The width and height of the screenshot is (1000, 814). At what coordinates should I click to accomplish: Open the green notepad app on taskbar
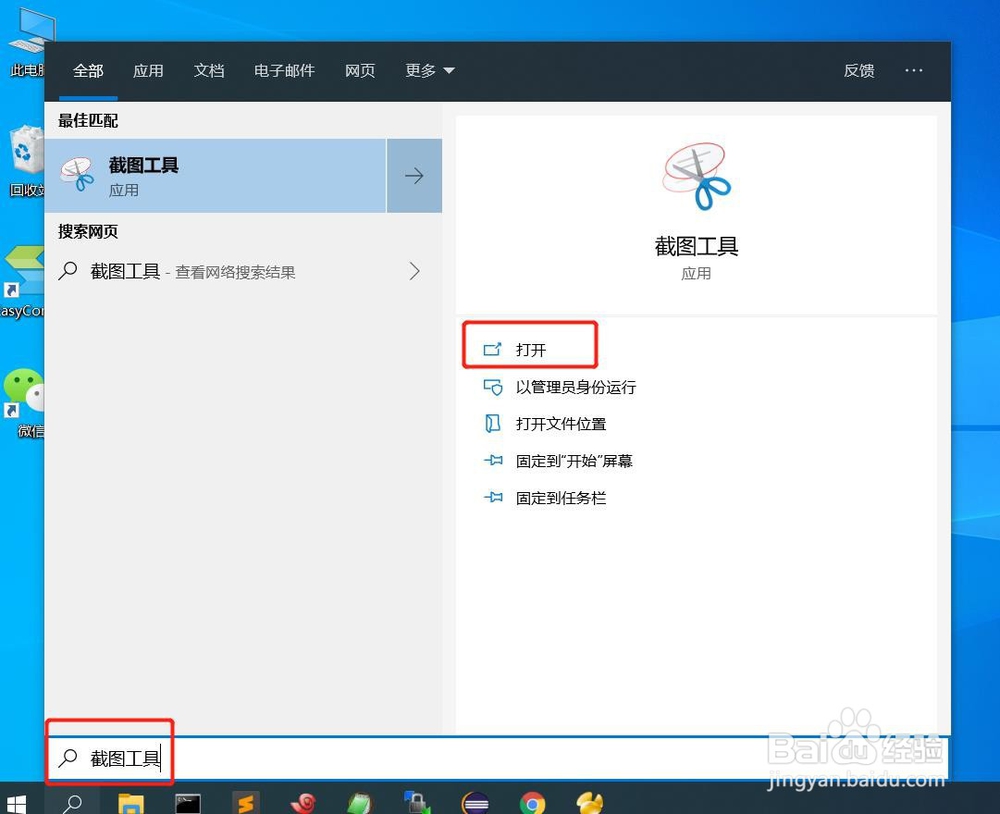tap(360, 803)
